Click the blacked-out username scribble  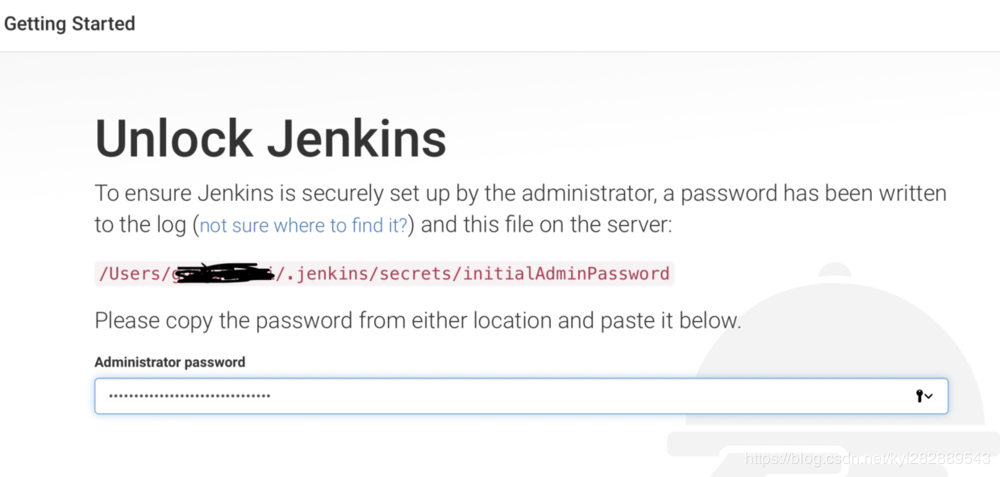pyautogui.click(x=224, y=274)
